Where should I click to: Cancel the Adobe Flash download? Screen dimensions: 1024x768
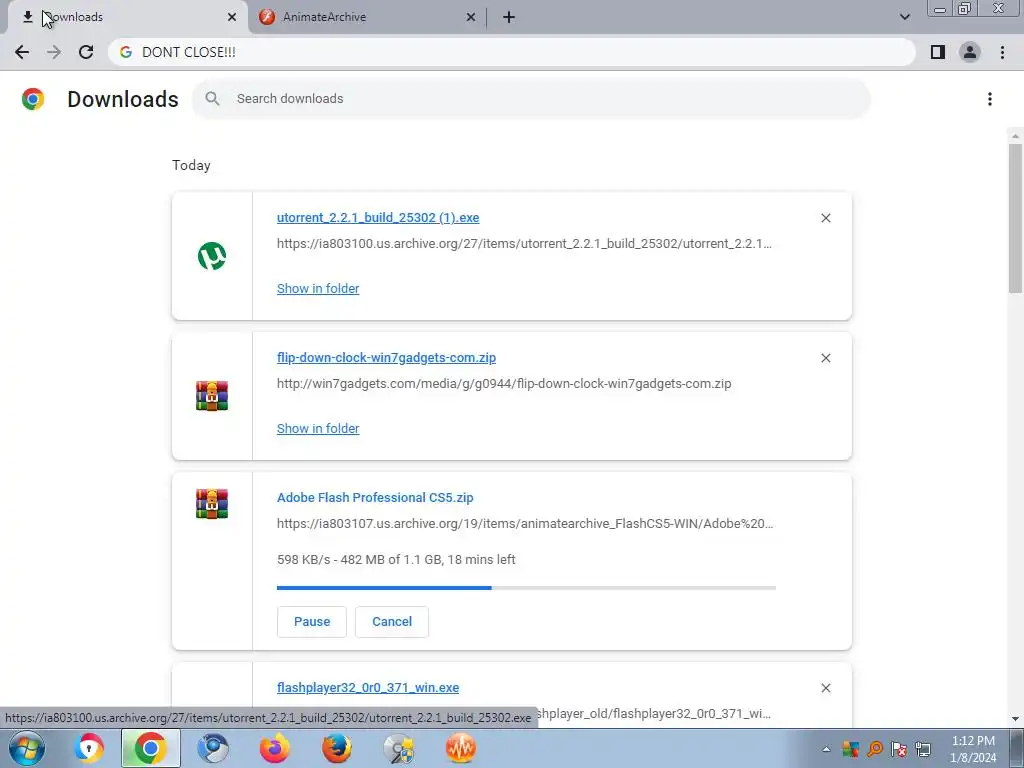click(x=392, y=622)
